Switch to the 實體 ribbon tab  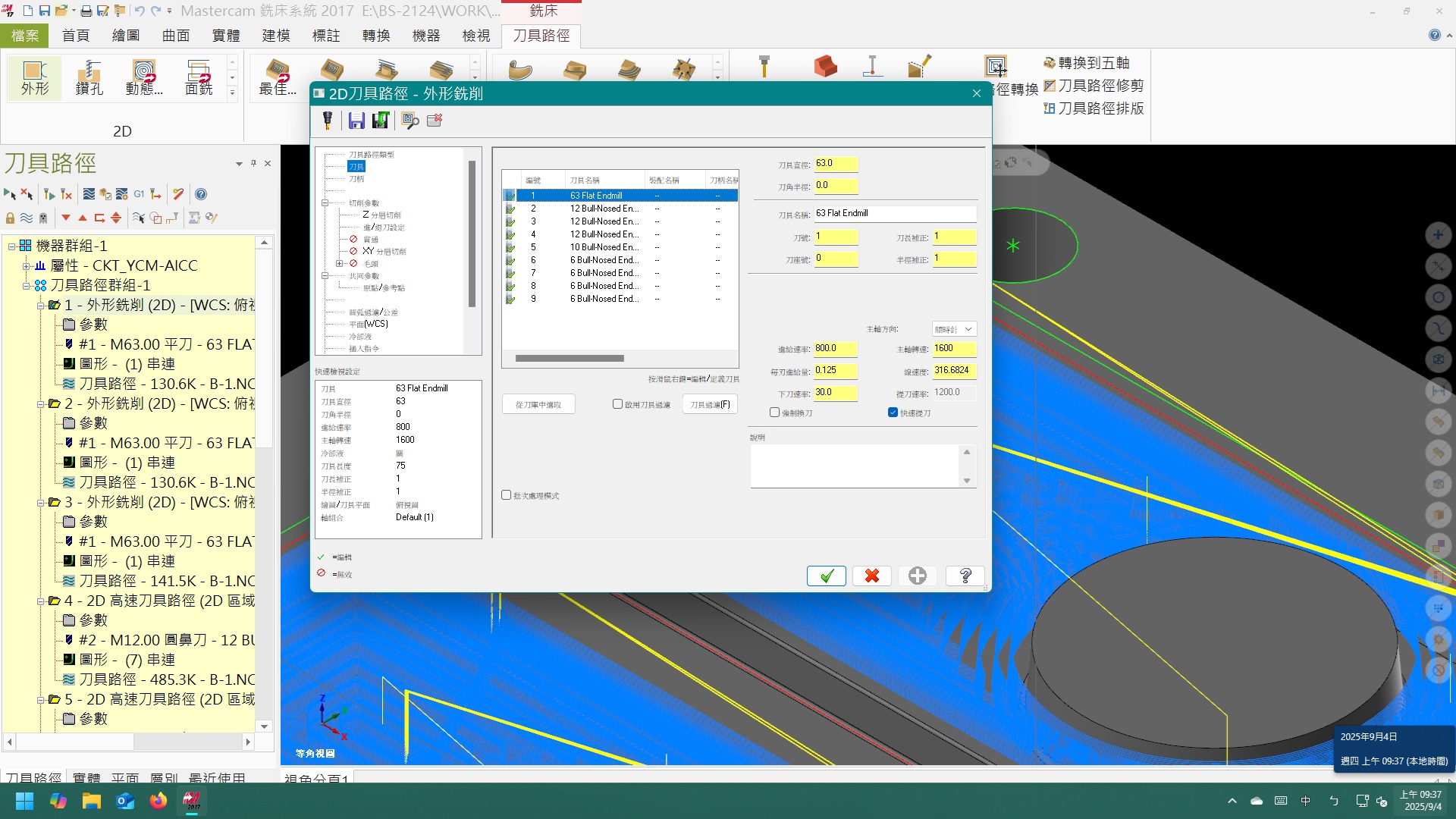(x=226, y=36)
